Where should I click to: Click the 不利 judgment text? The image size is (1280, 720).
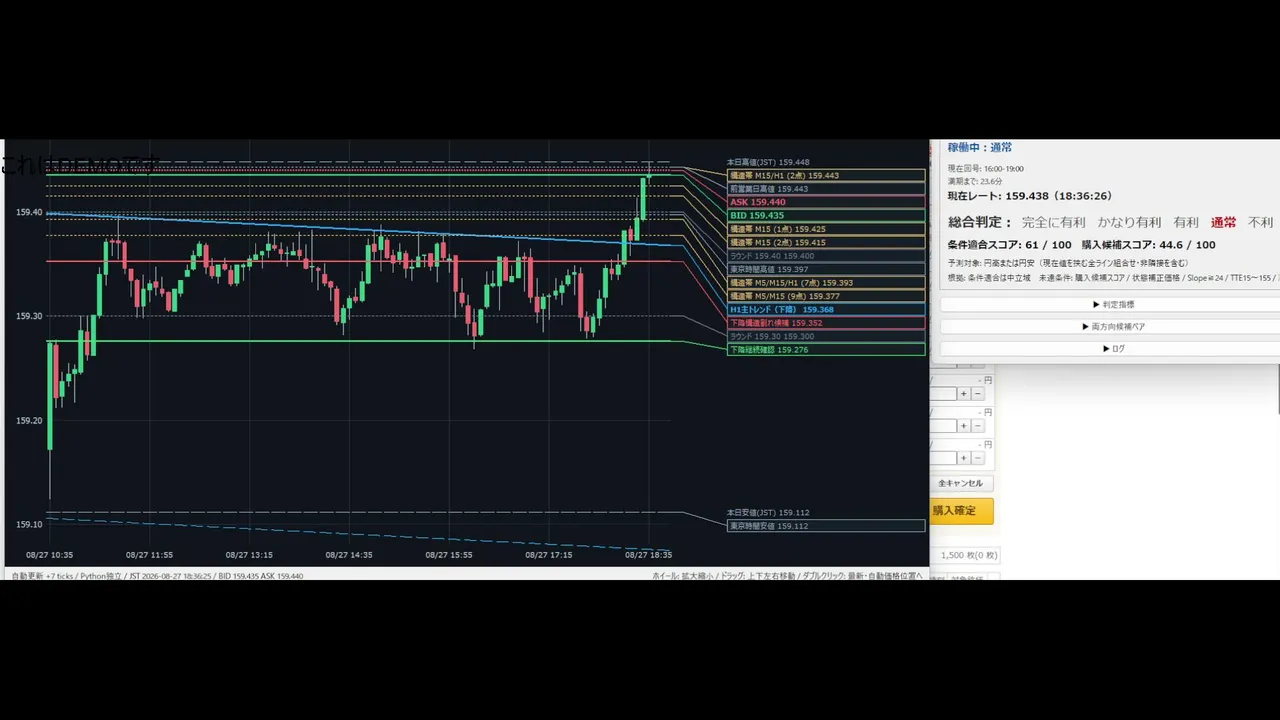point(1261,222)
